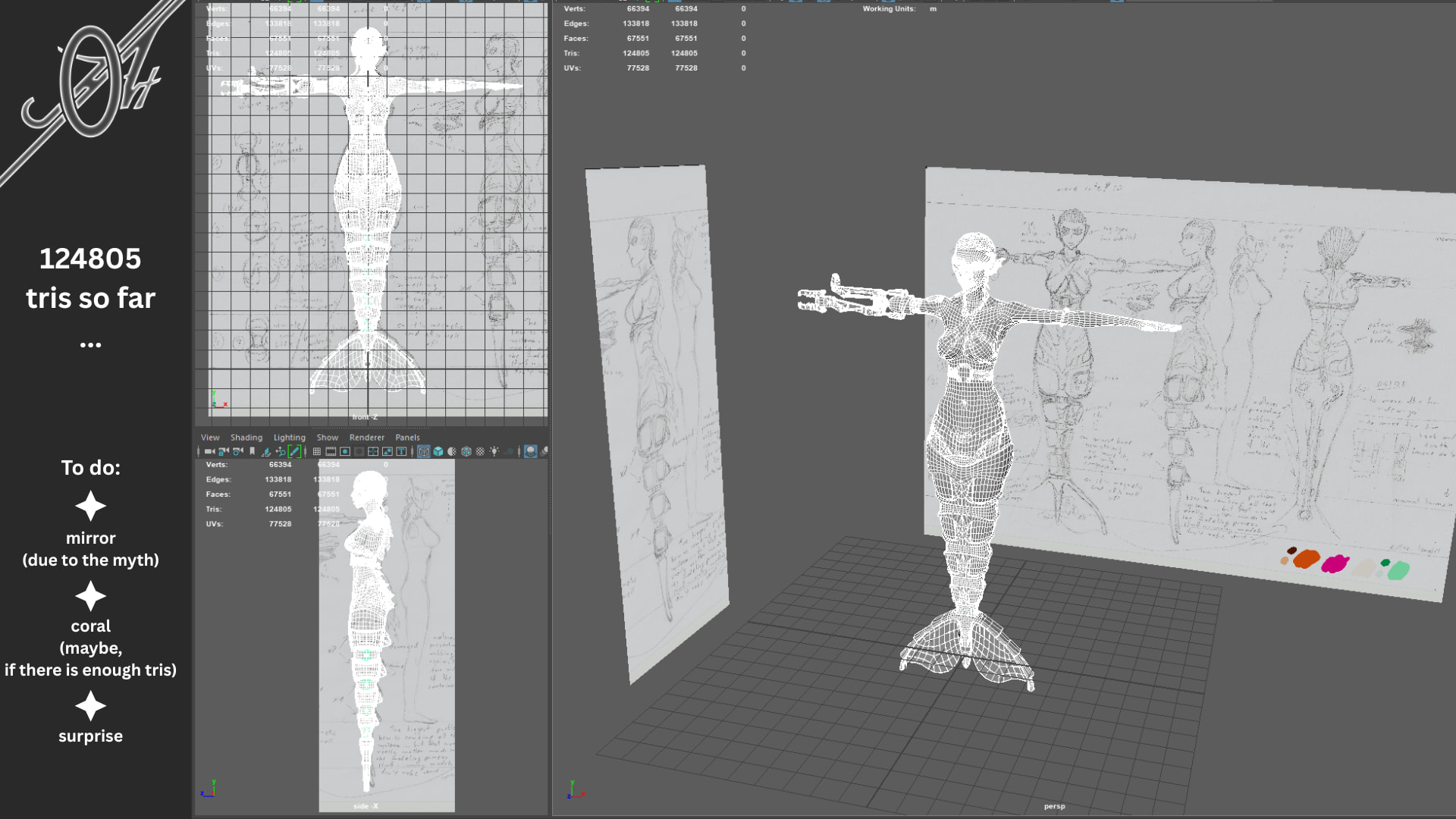
Task: Click the Lock Camera icon
Action: pos(223,451)
